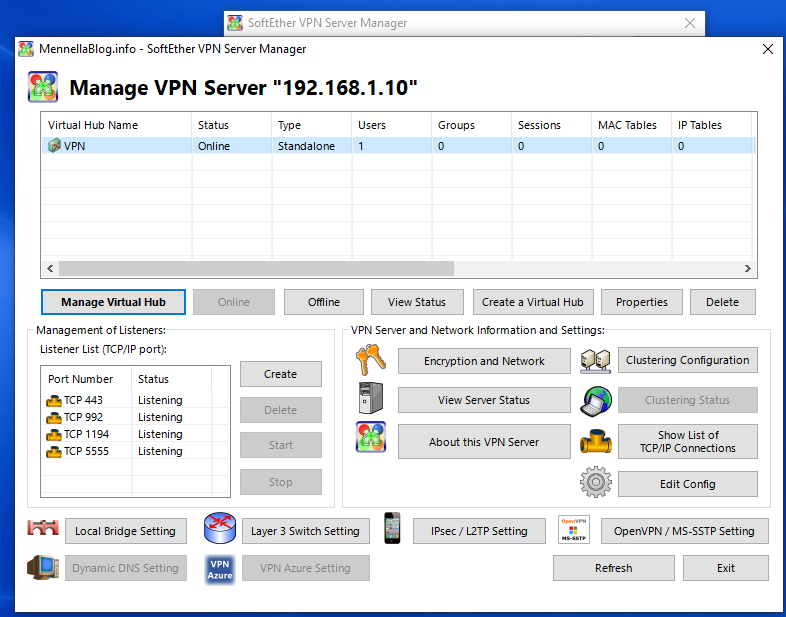
Task: Click the Delete listener button
Action: pos(281,410)
